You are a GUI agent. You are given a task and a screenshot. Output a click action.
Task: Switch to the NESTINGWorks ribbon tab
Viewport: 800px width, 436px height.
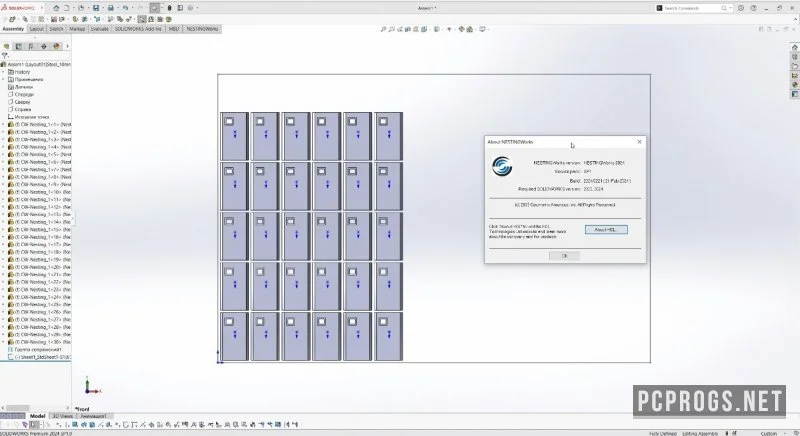point(203,29)
